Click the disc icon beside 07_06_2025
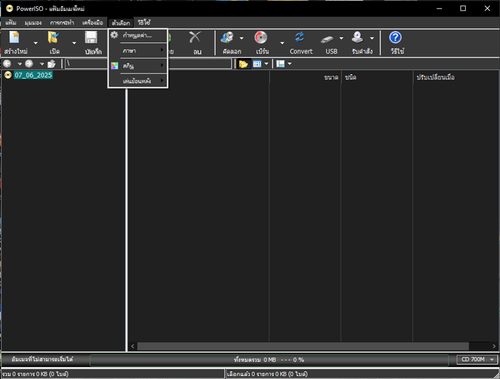The image size is (500, 379). point(8,75)
